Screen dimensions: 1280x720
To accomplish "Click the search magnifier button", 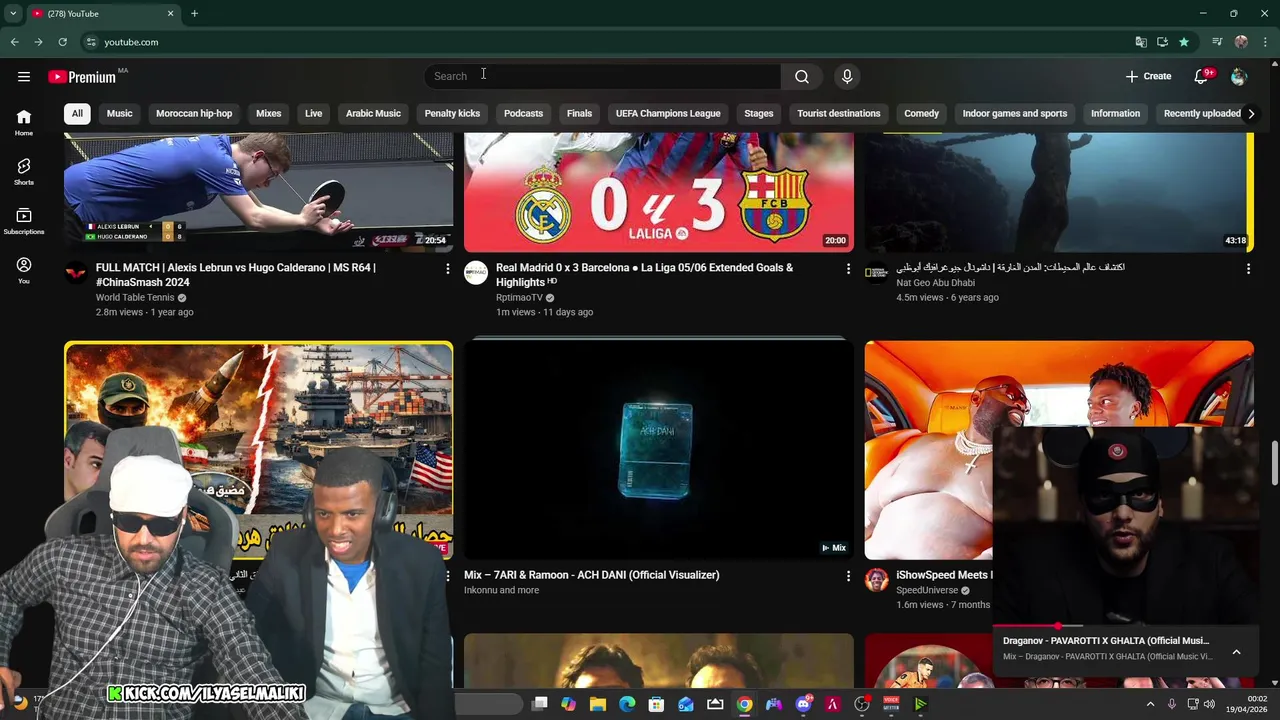I will coord(802,76).
